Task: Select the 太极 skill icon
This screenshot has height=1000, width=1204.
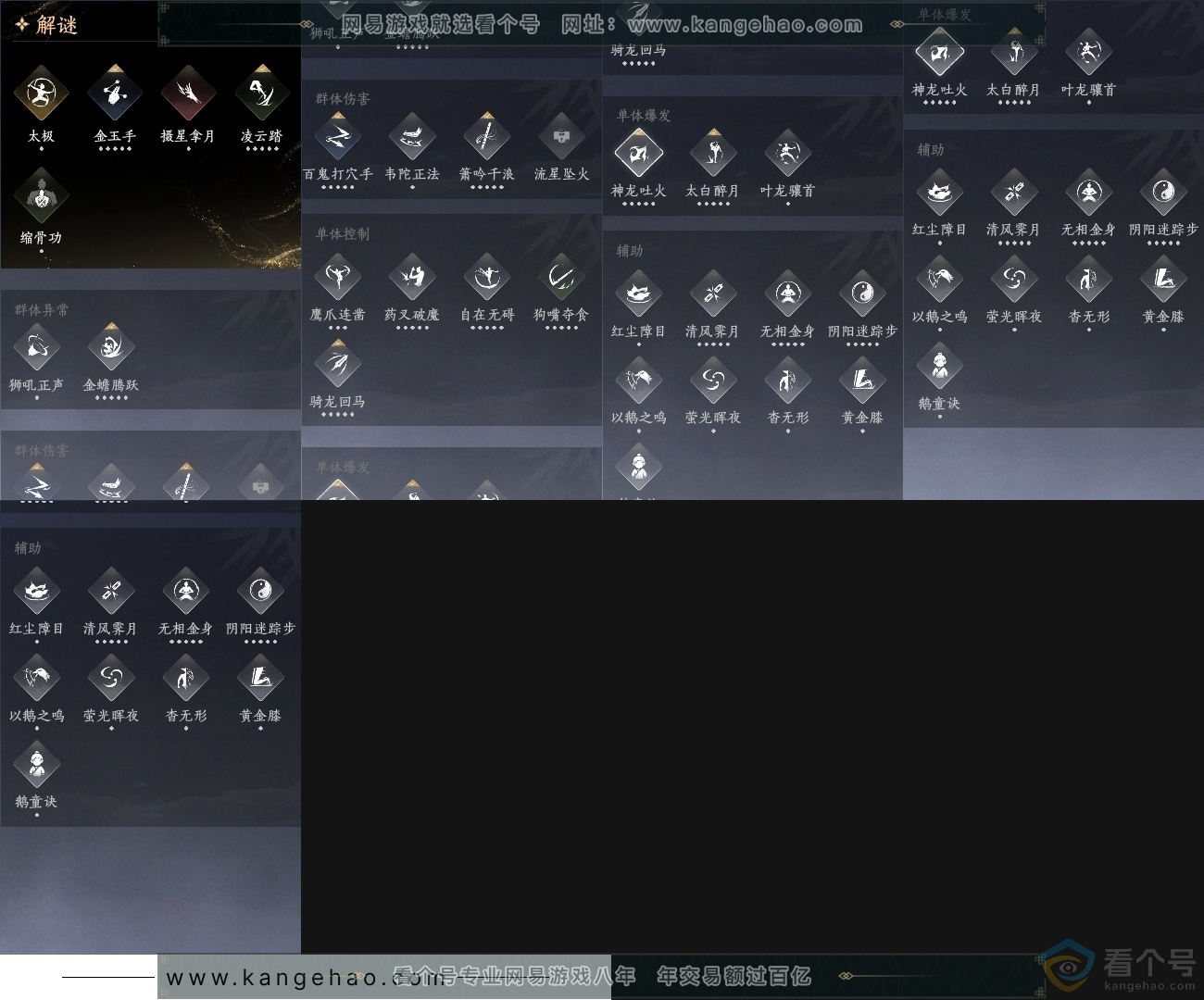Action: click(x=41, y=93)
